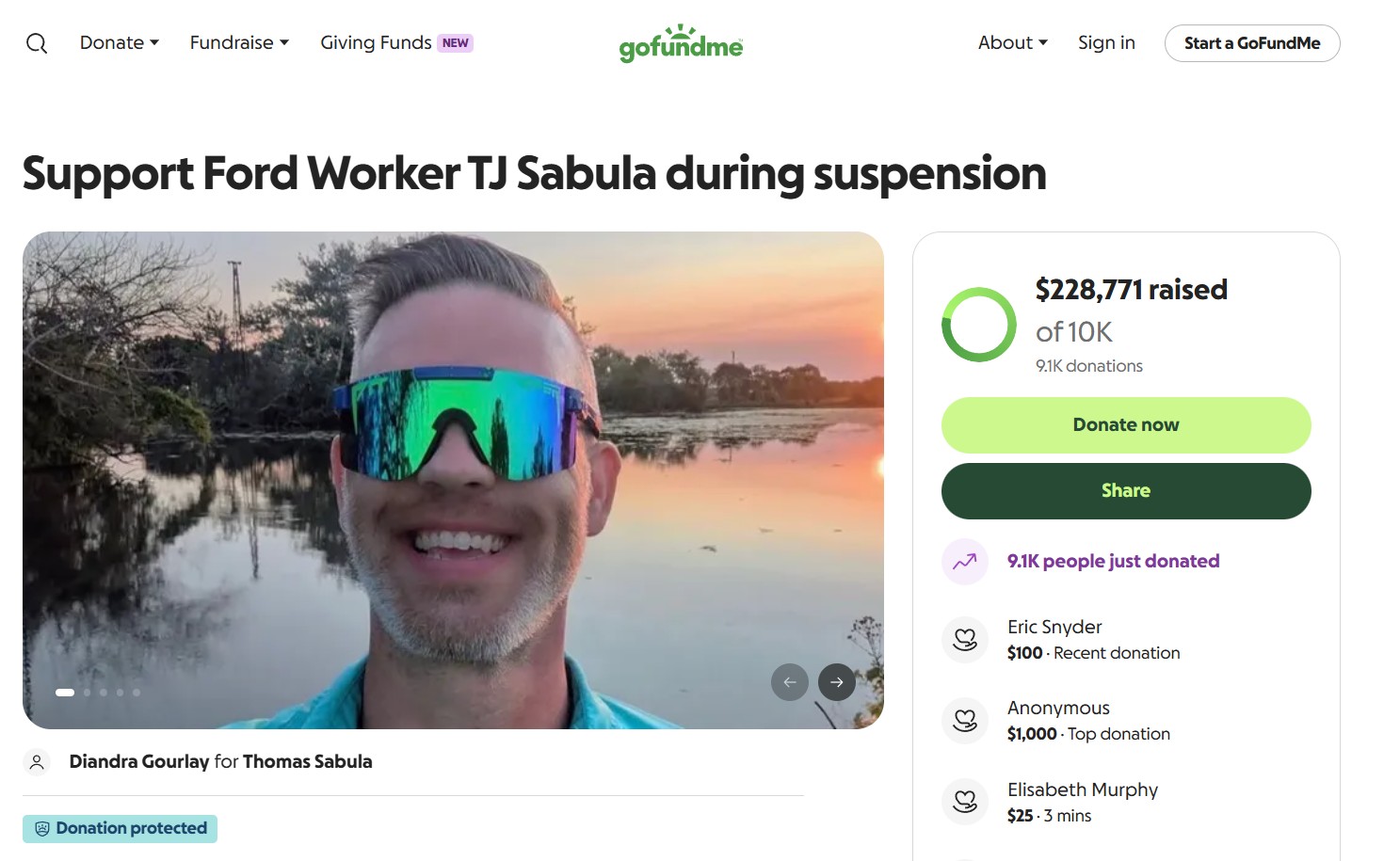Click the circular fundraising progress ring
1400x861 pixels.
point(979,325)
